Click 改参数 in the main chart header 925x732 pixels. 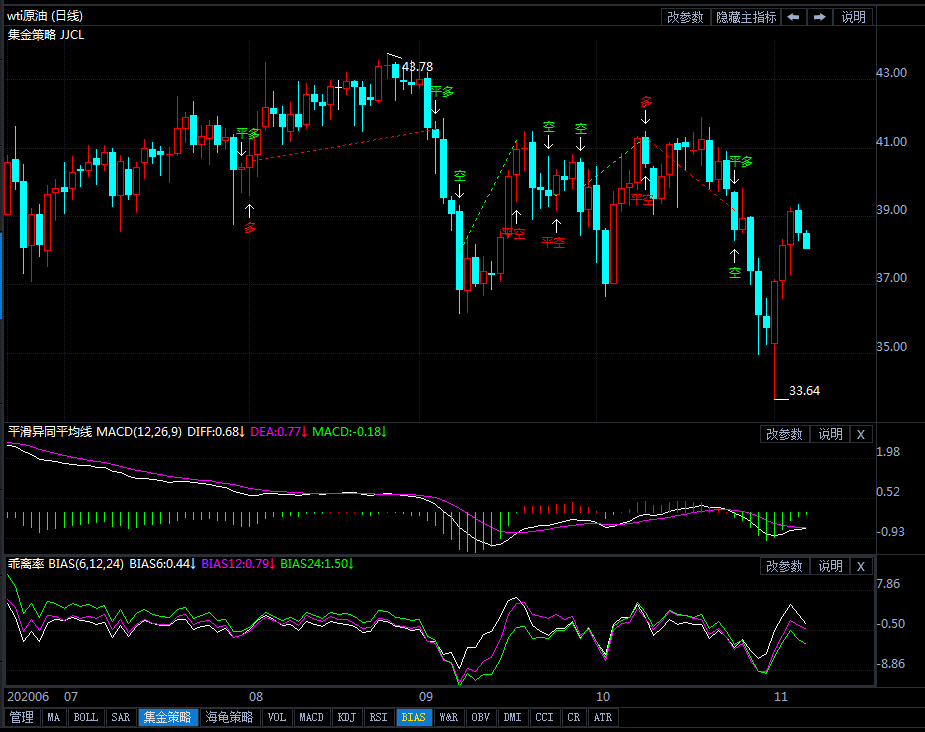point(686,17)
